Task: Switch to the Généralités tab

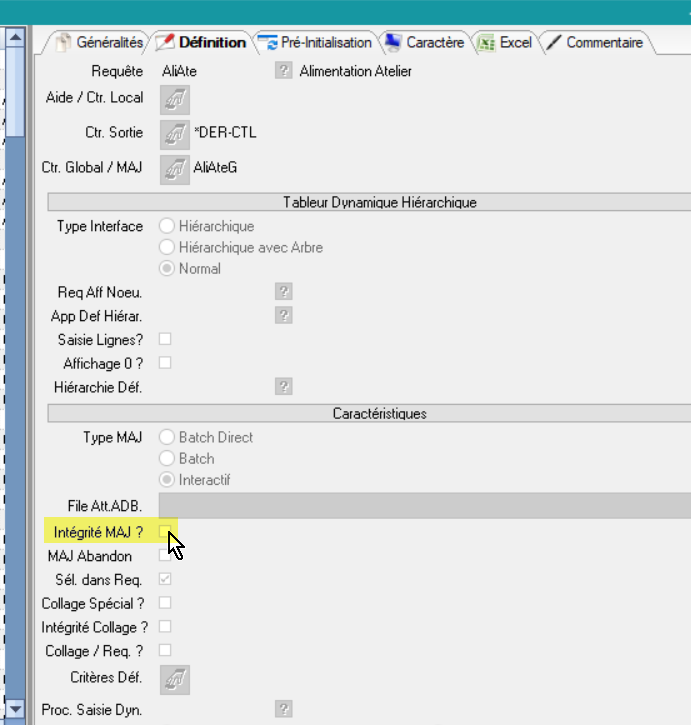Action: tap(99, 43)
